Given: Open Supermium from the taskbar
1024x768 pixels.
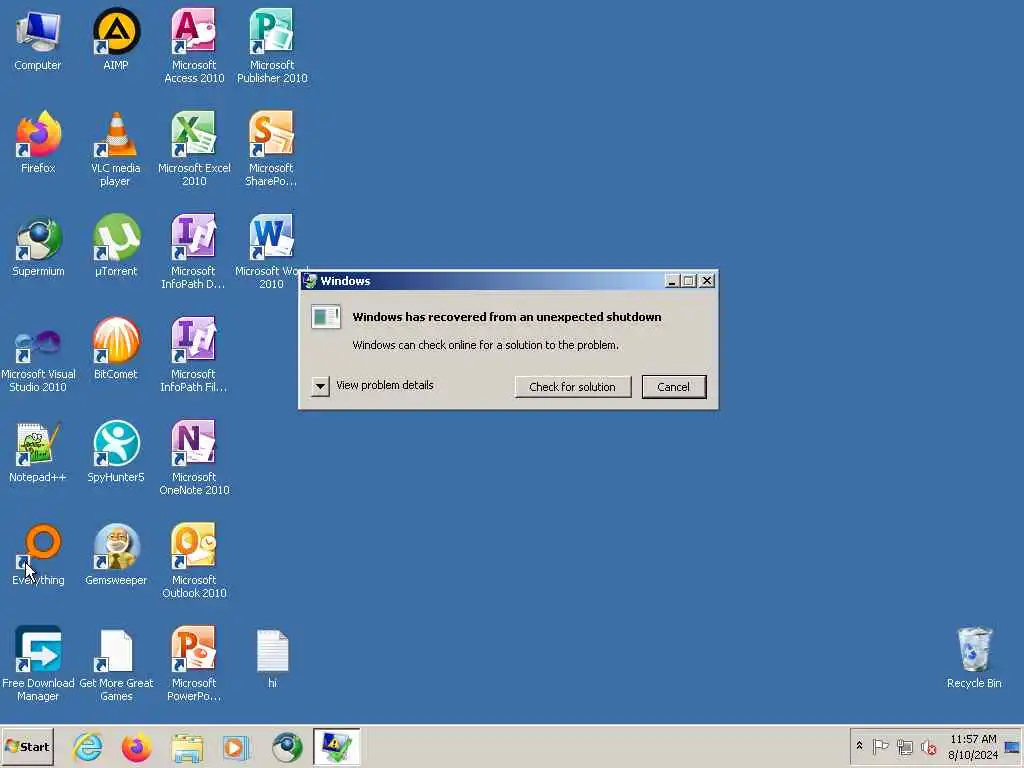Looking at the screenshot, I should pyautogui.click(x=287, y=748).
